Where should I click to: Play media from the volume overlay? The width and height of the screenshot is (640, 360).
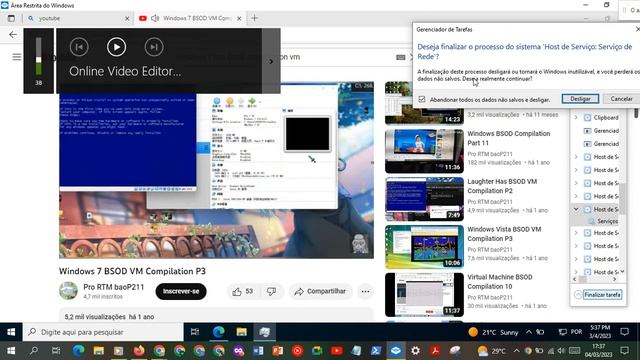tap(116, 47)
